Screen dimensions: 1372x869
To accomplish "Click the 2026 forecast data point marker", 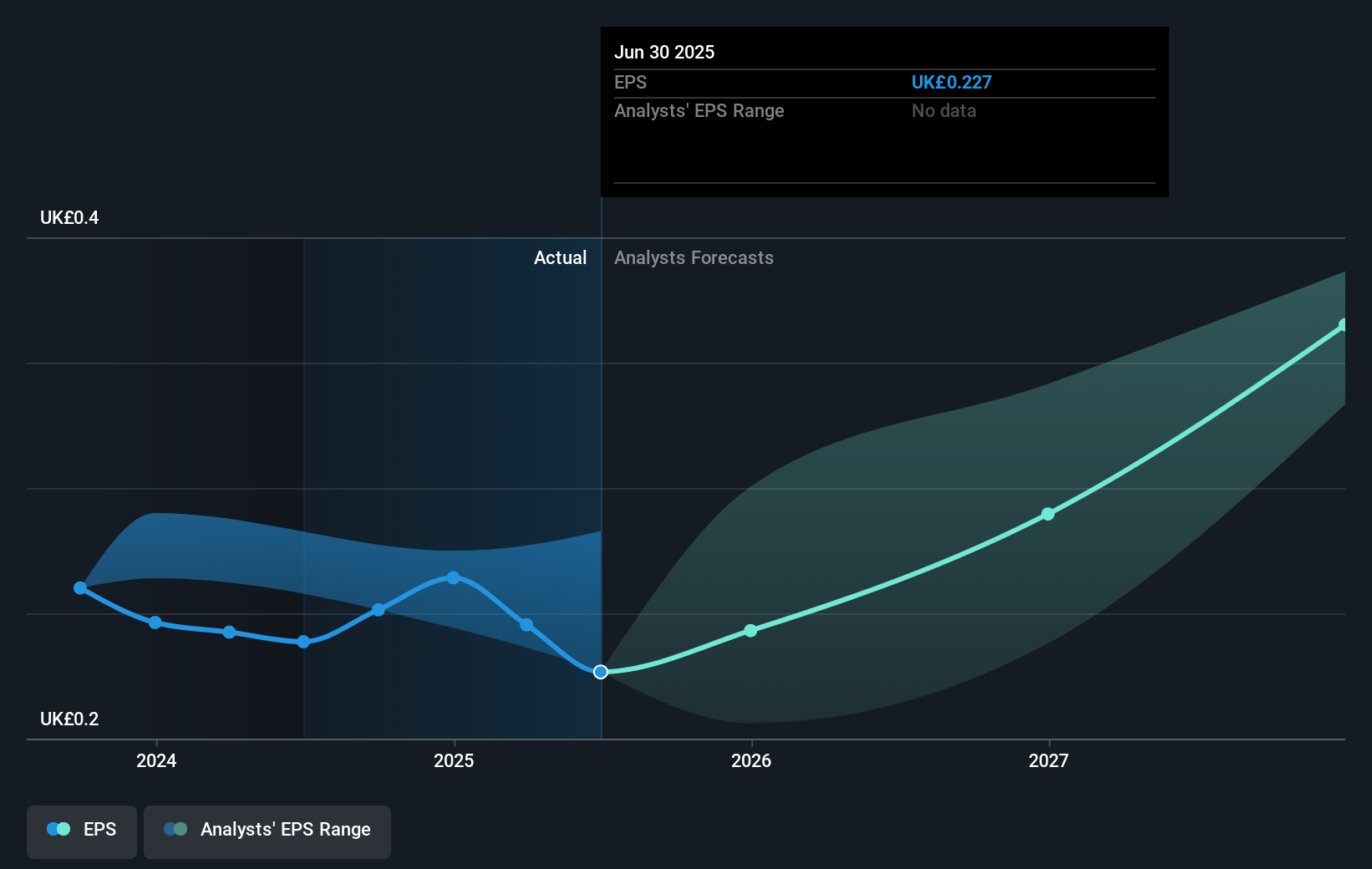I will [x=750, y=631].
